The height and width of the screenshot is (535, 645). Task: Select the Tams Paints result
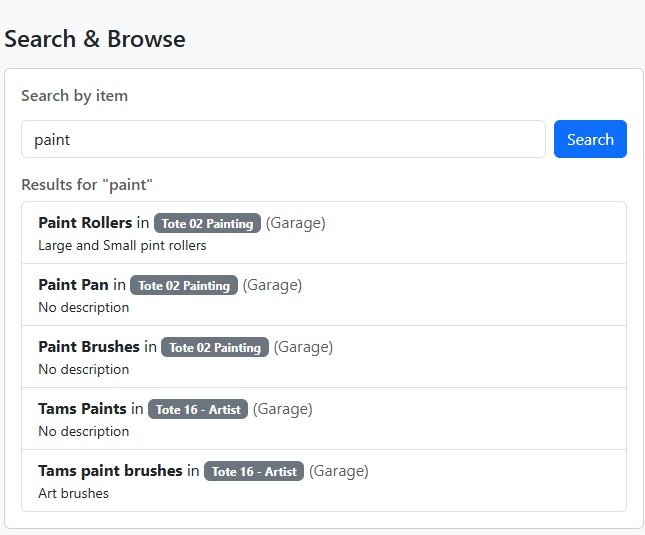82,409
